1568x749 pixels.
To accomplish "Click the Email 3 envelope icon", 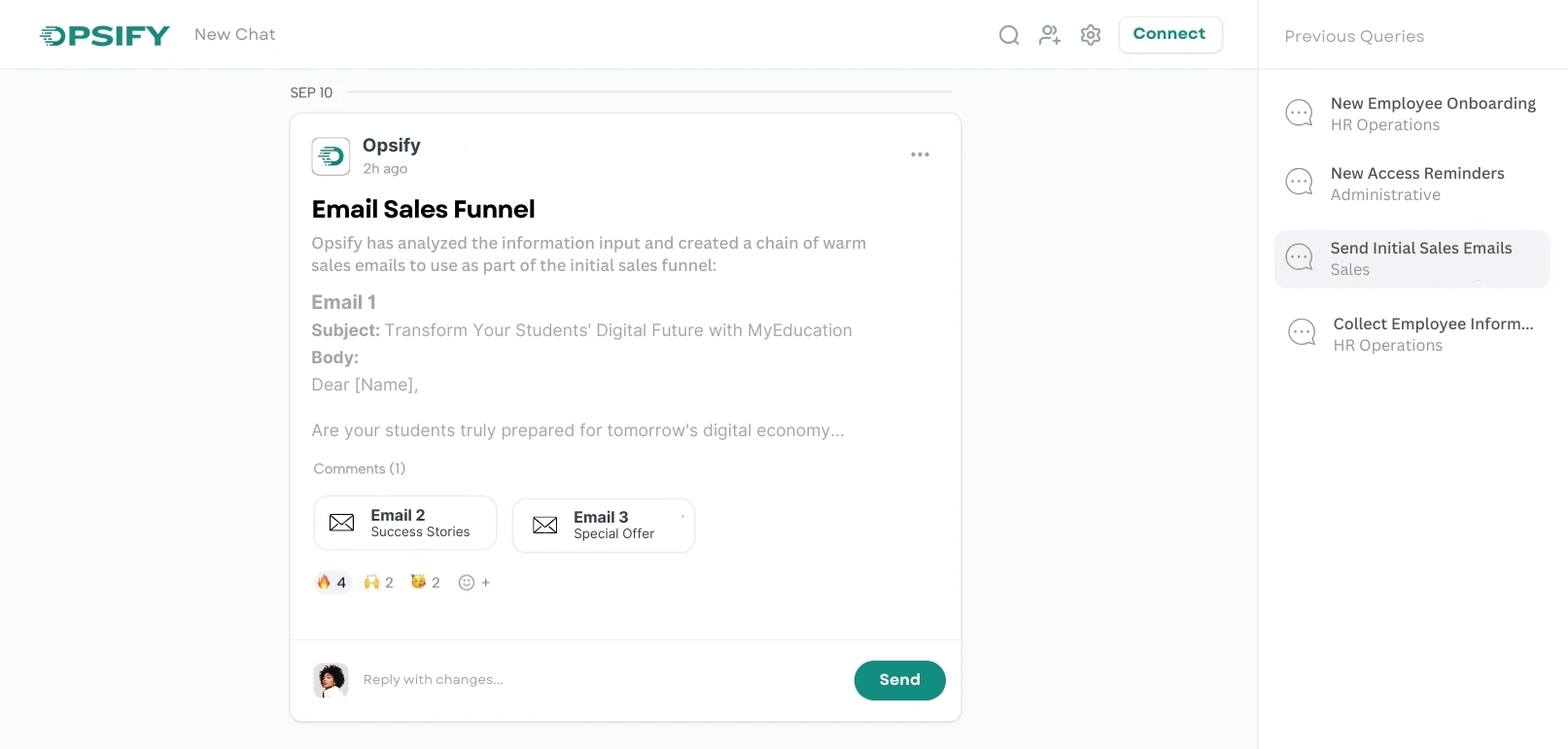I will [545, 526].
